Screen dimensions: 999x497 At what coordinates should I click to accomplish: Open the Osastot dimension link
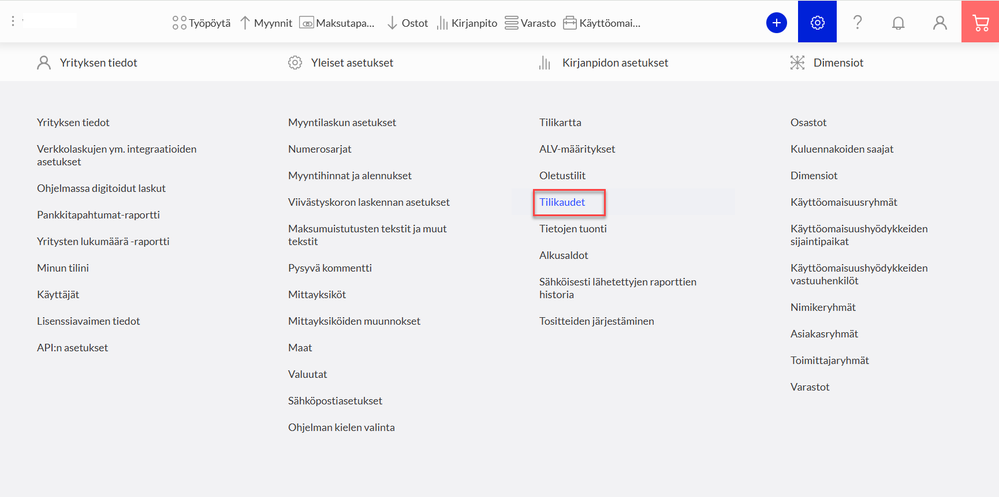pos(809,122)
